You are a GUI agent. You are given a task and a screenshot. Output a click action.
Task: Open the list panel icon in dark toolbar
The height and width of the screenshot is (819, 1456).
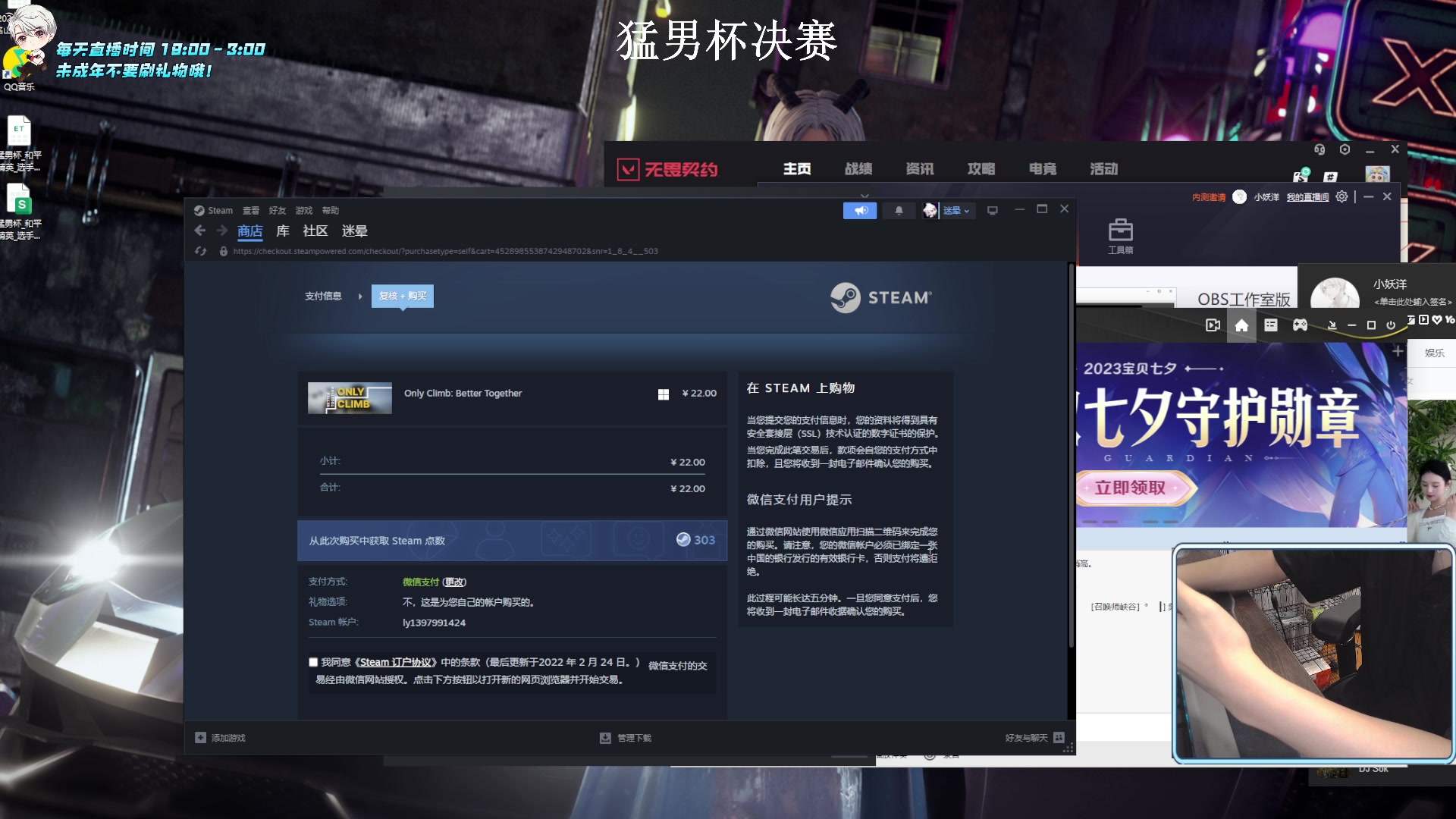coord(1271,325)
